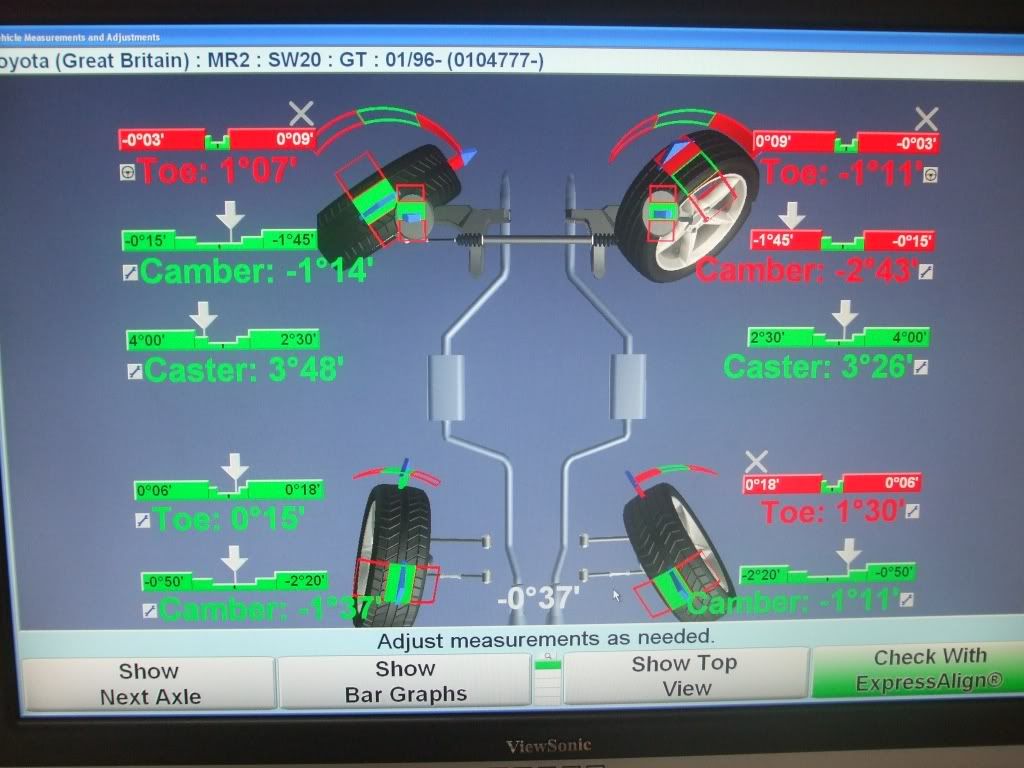Image resolution: width=1024 pixels, height=768 pixels.
Task: Click the X mark above front right toe
Action: (926, 119)
